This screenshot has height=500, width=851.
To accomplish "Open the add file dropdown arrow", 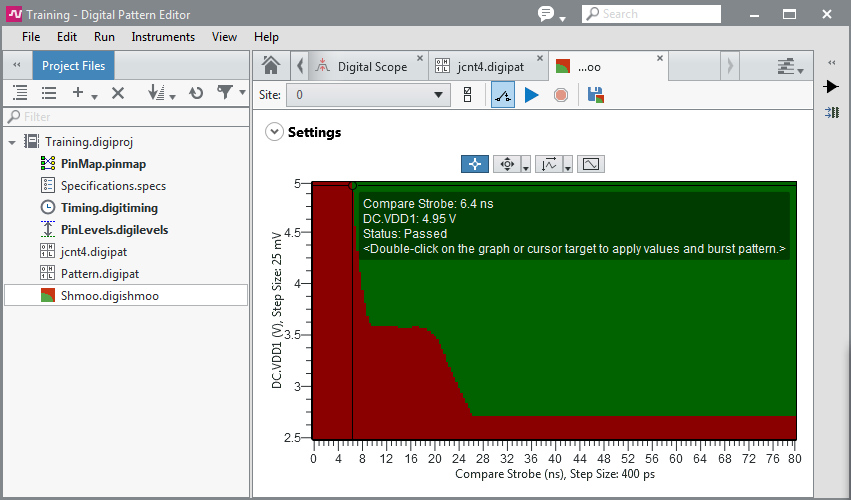I will click(94, 97).
